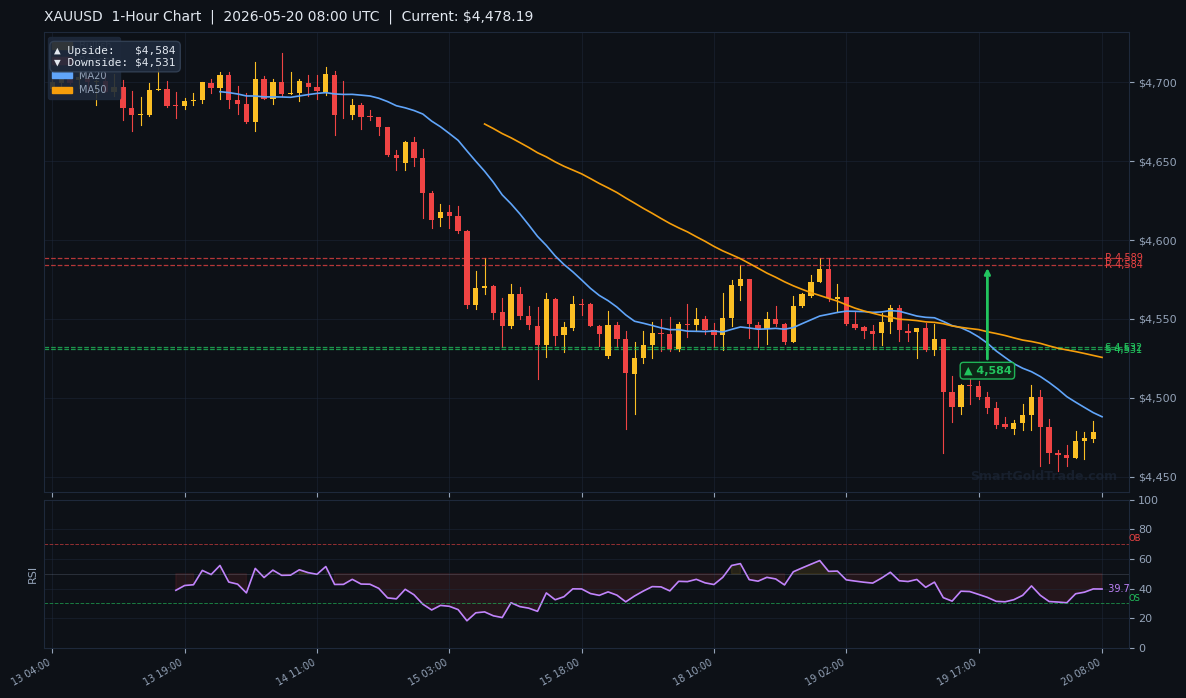Viewport: 1186px width, 698px height.
Task: Click the 13 19:00 time axis label
Action: pos(163,672)
